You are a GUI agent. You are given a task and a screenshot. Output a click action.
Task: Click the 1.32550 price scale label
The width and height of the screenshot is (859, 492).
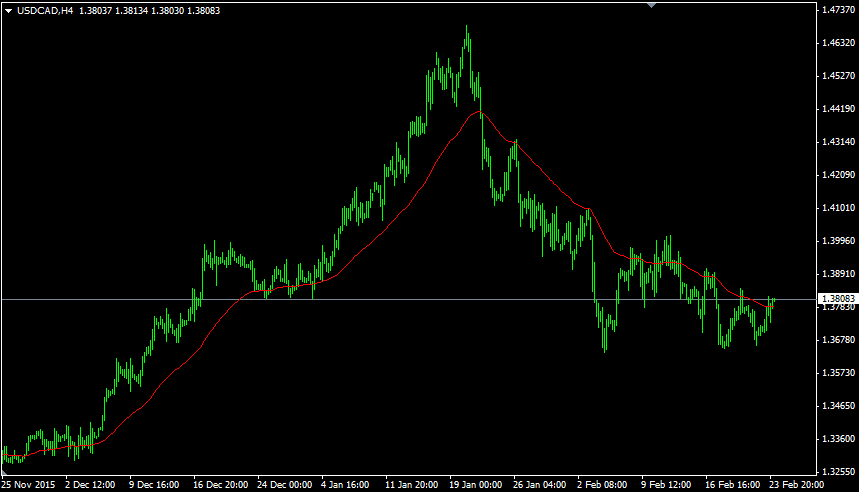[839, 472]
